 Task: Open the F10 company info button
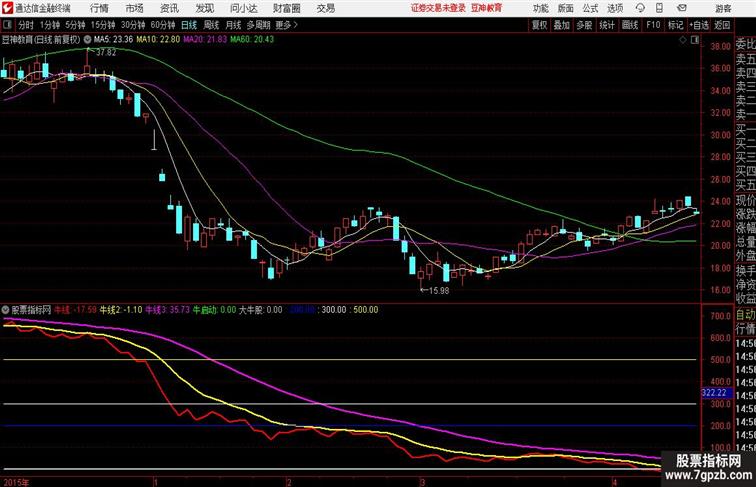tap(653, 25)
